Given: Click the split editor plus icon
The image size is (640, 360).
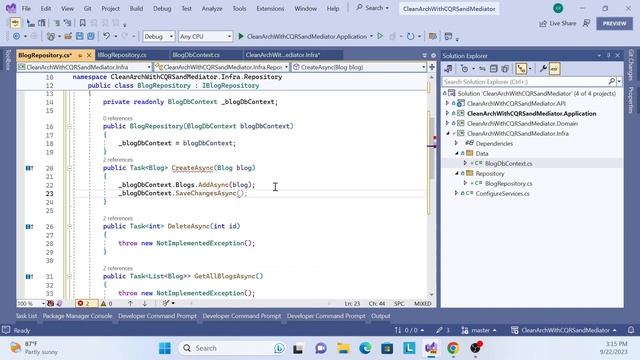Looking at the screenshot, I should pos(432,67).
